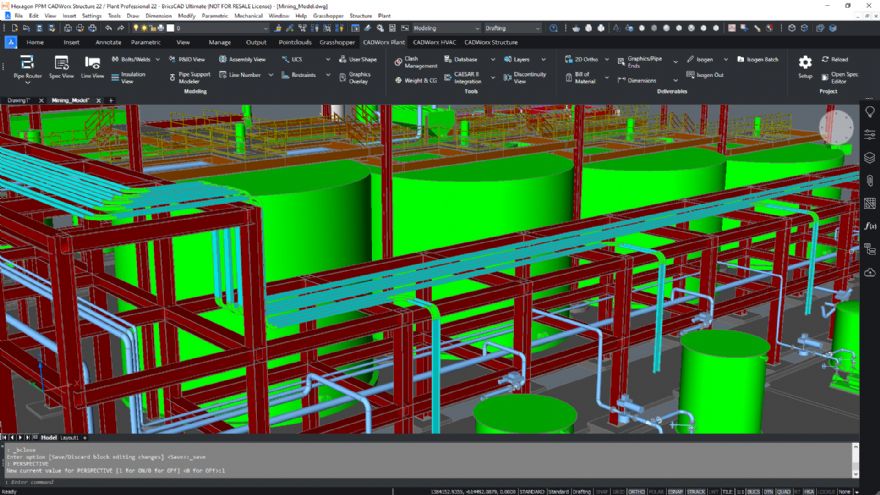Open Spec View in Modeling group
The image size is (880, 495).
(x=61, y=66)
